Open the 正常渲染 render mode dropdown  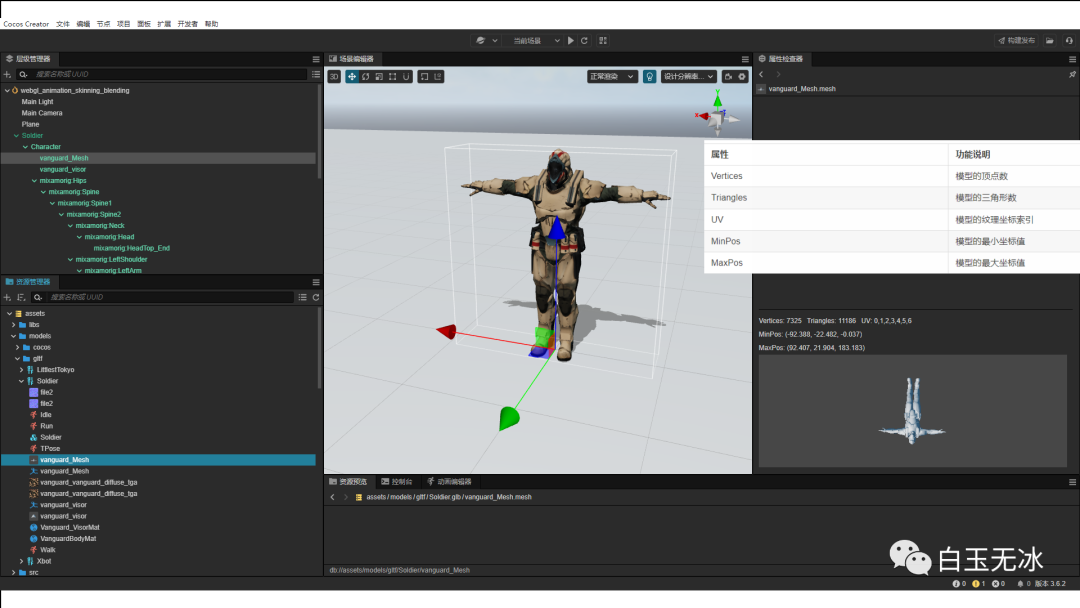click(x=614, y=76)
